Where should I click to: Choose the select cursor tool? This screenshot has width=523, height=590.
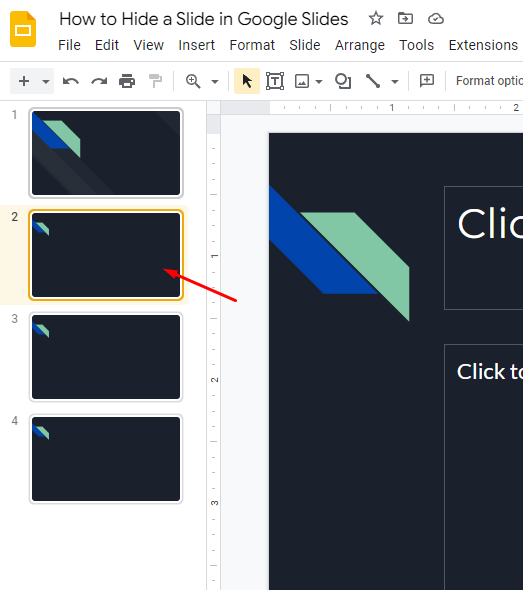point(247,81)
